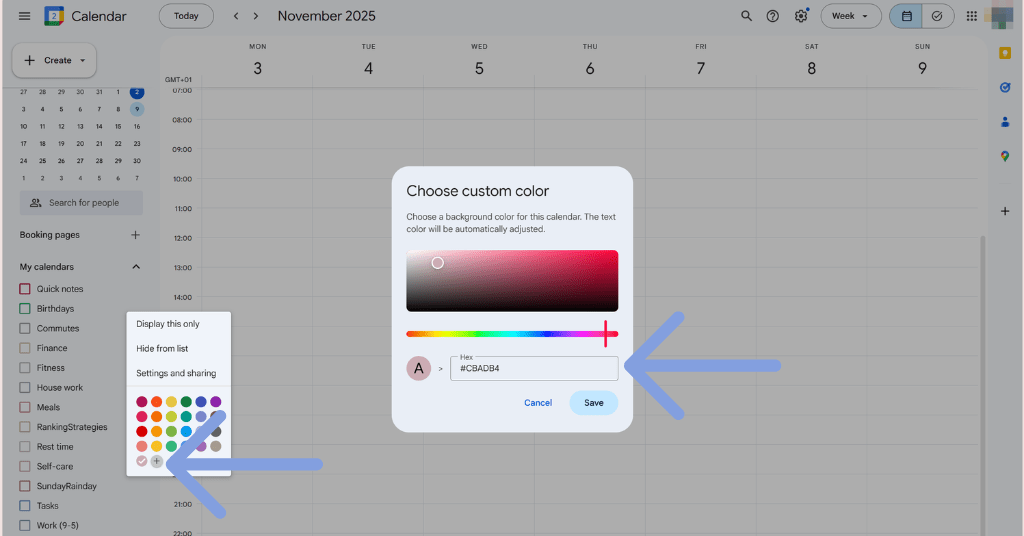Open the Google apps grid

971,16
